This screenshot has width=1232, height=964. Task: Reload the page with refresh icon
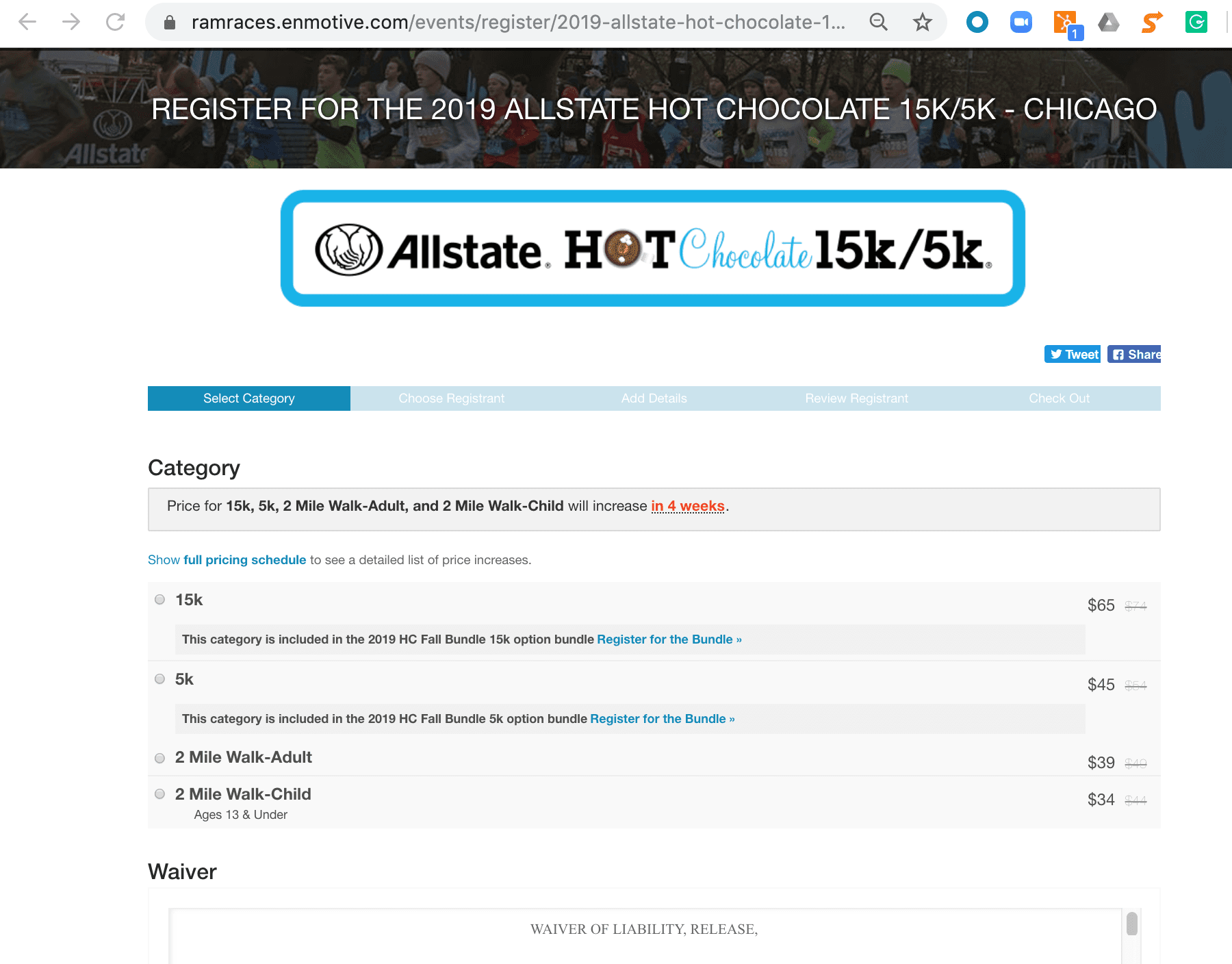point(115,23)
